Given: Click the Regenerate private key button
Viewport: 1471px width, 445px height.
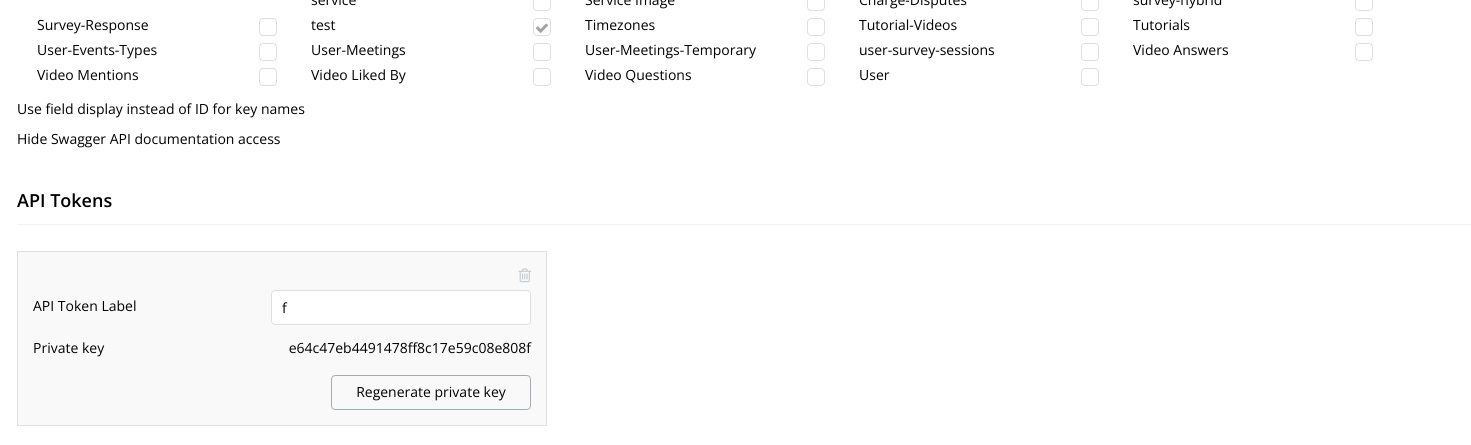Looking at the screenshot, I should coord(431,392).
